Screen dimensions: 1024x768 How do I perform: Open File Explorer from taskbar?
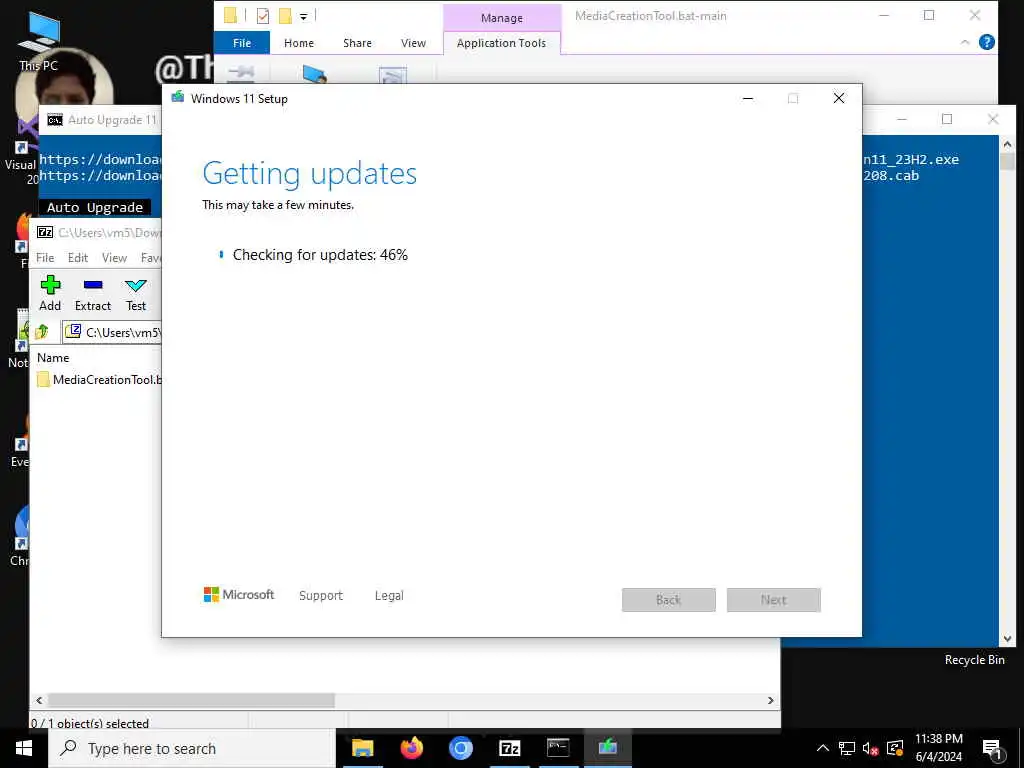pos(362,747)
